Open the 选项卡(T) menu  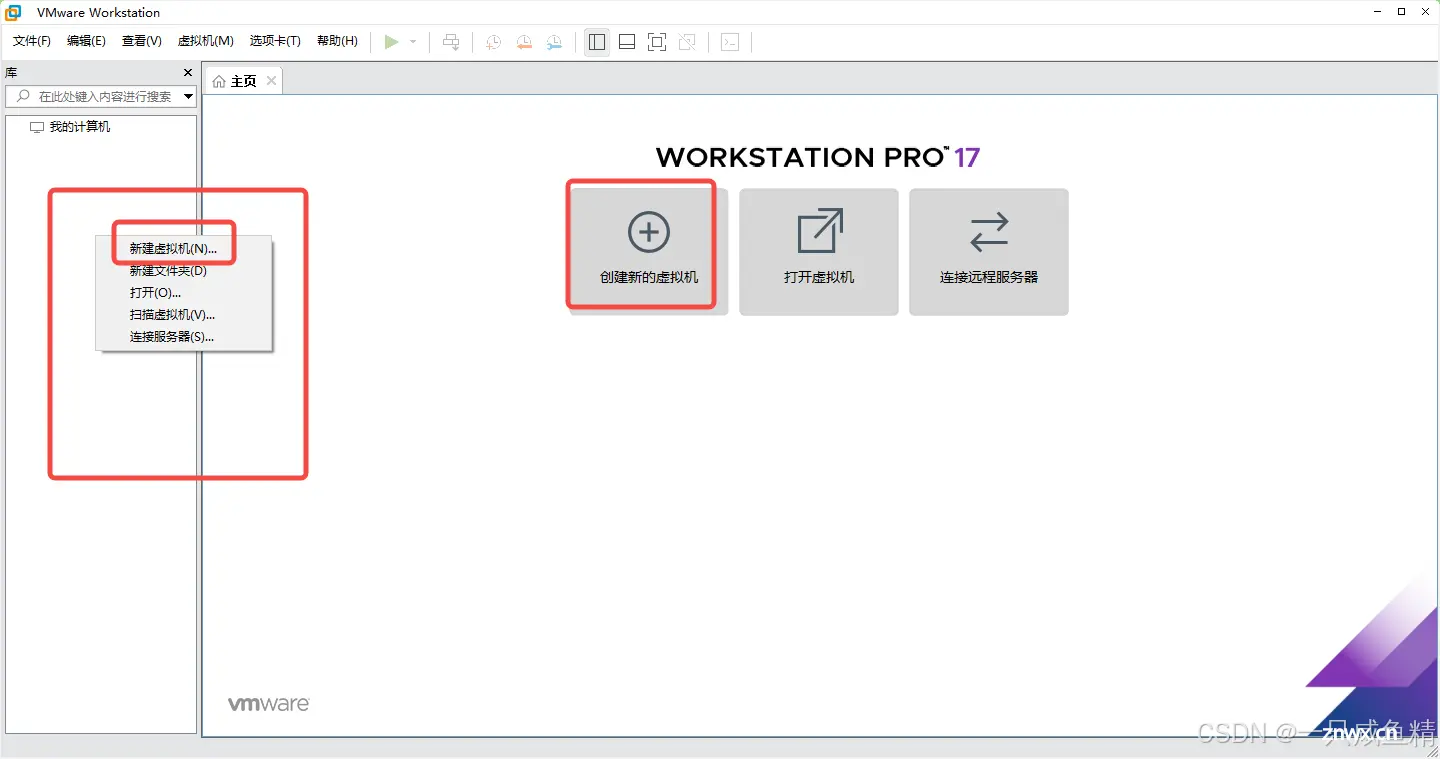[x=275, y=41]
